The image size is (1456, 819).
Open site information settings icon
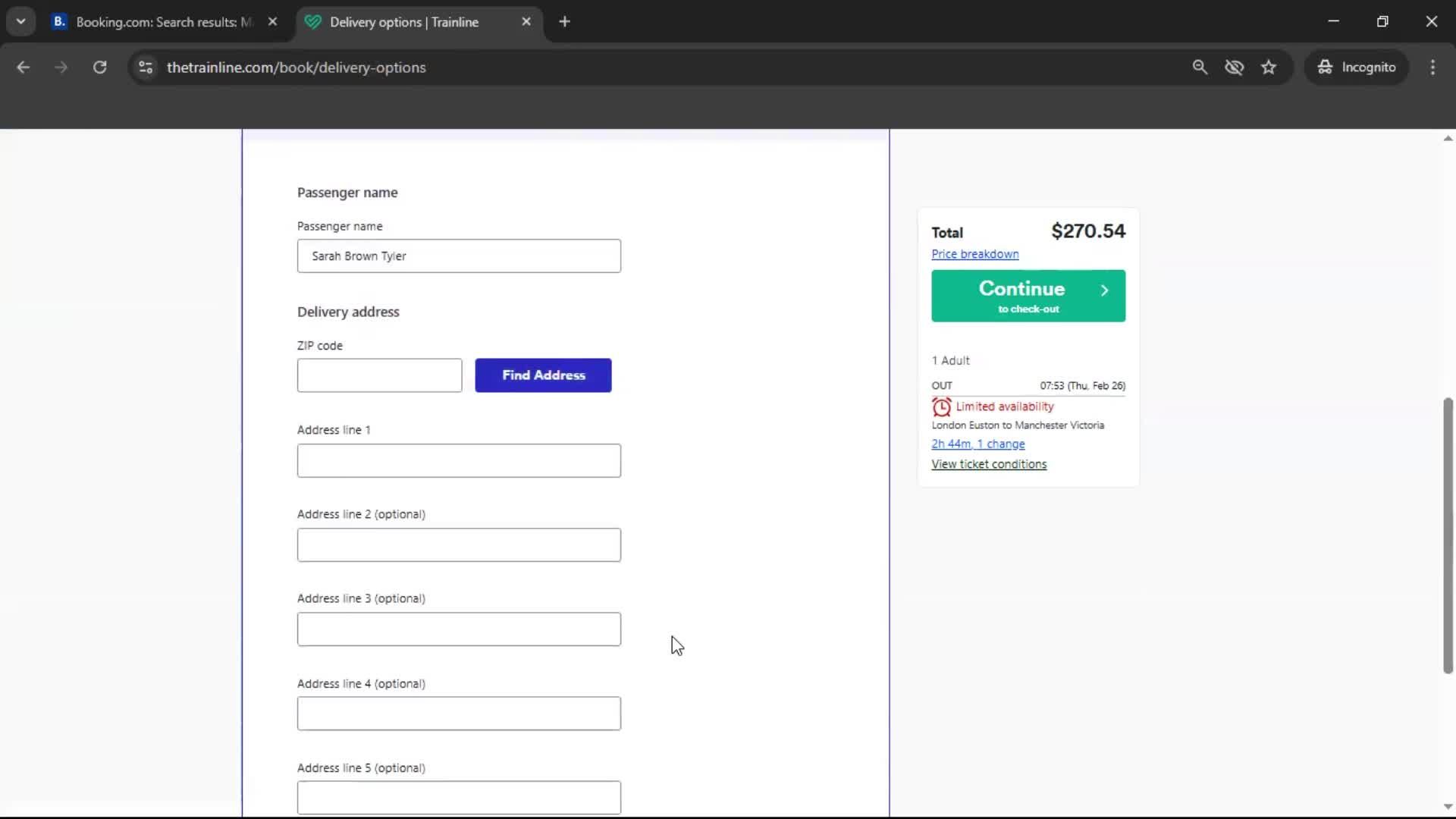pyautogui.click(x=145, y=67)
